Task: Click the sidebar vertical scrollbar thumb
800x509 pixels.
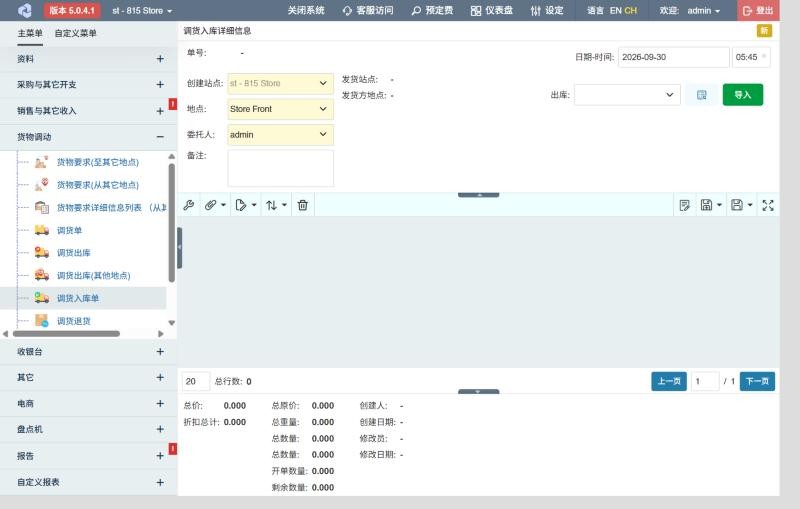Action: (x=171, y=222)
